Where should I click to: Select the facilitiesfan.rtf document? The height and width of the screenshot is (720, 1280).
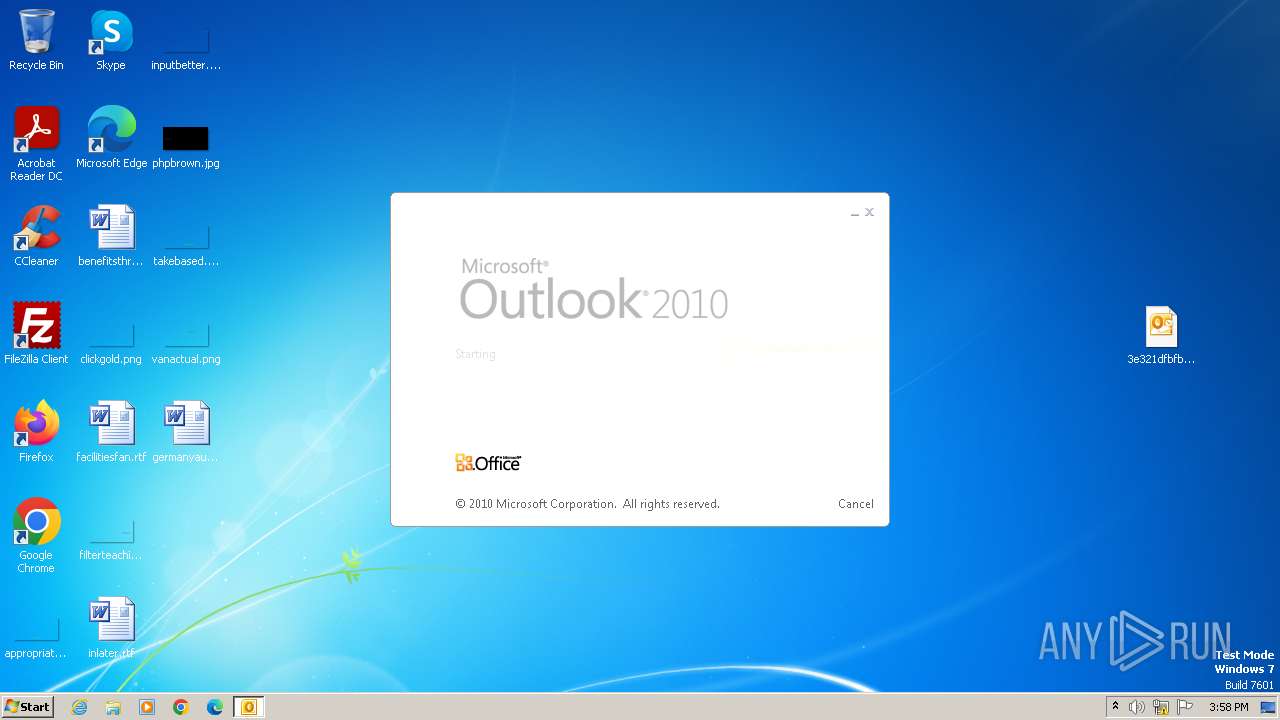click(x=111, y=432)
